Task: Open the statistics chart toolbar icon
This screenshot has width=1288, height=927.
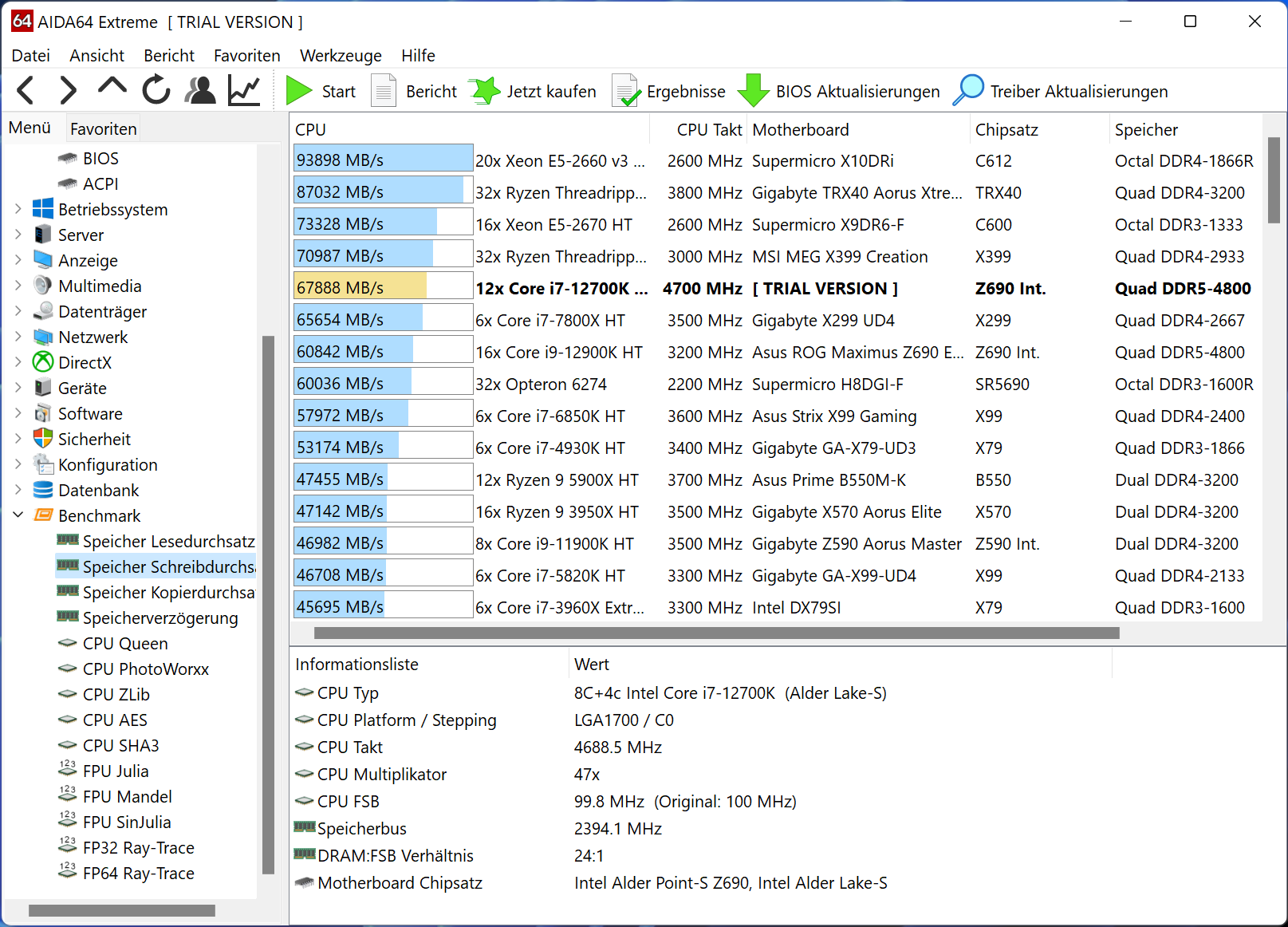Action: pos(243,90)
